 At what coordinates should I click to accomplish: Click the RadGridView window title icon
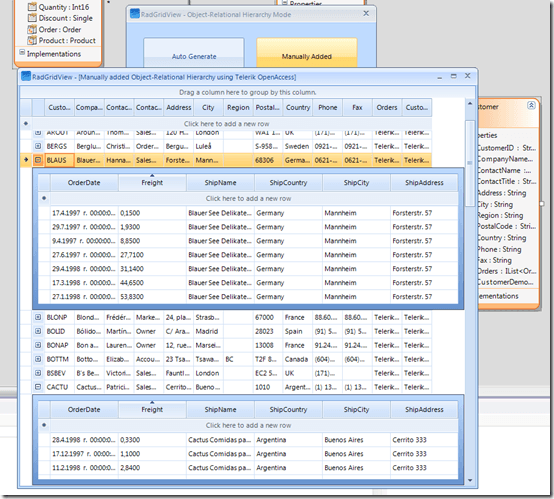coord(26,76)
